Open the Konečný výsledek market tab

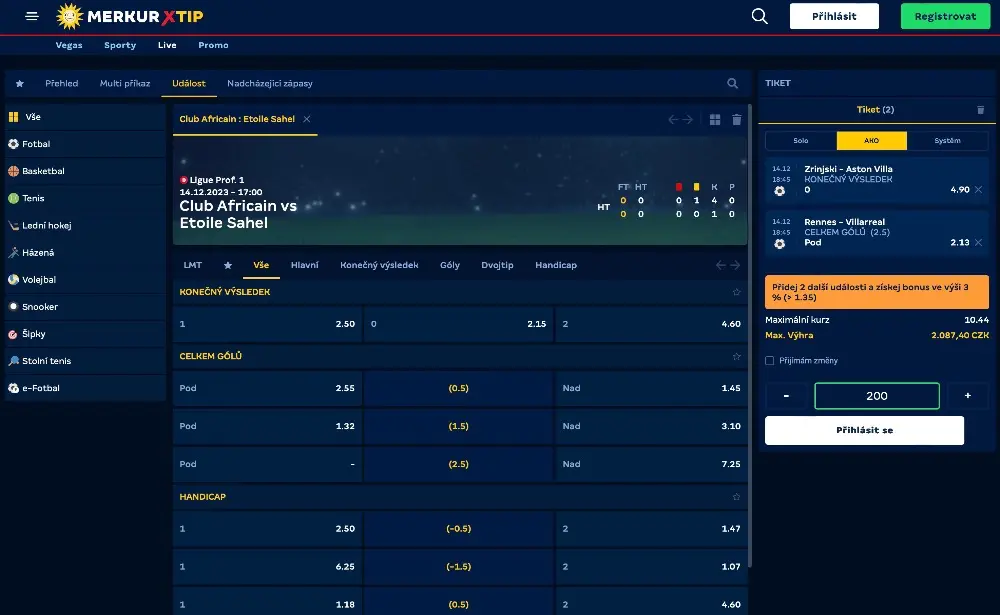click(379, 265)
